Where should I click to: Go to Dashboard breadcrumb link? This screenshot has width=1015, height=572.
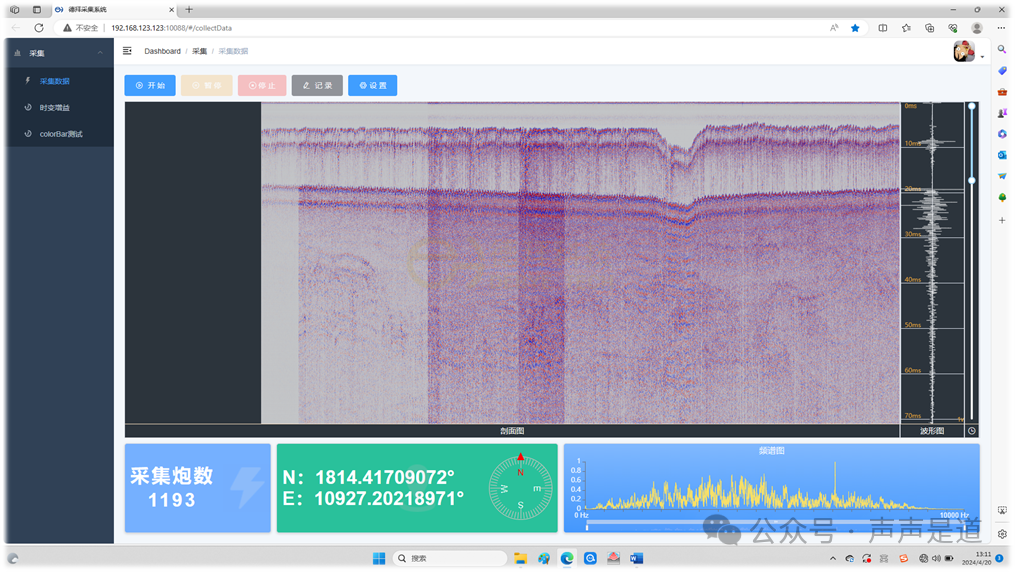coord(162,51)
